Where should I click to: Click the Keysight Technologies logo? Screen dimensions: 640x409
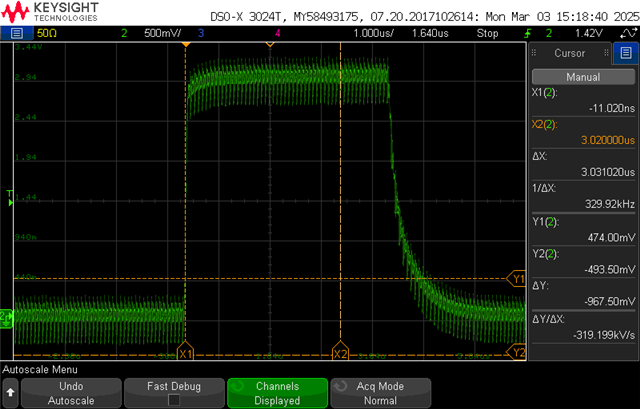(x=50, y=12)
